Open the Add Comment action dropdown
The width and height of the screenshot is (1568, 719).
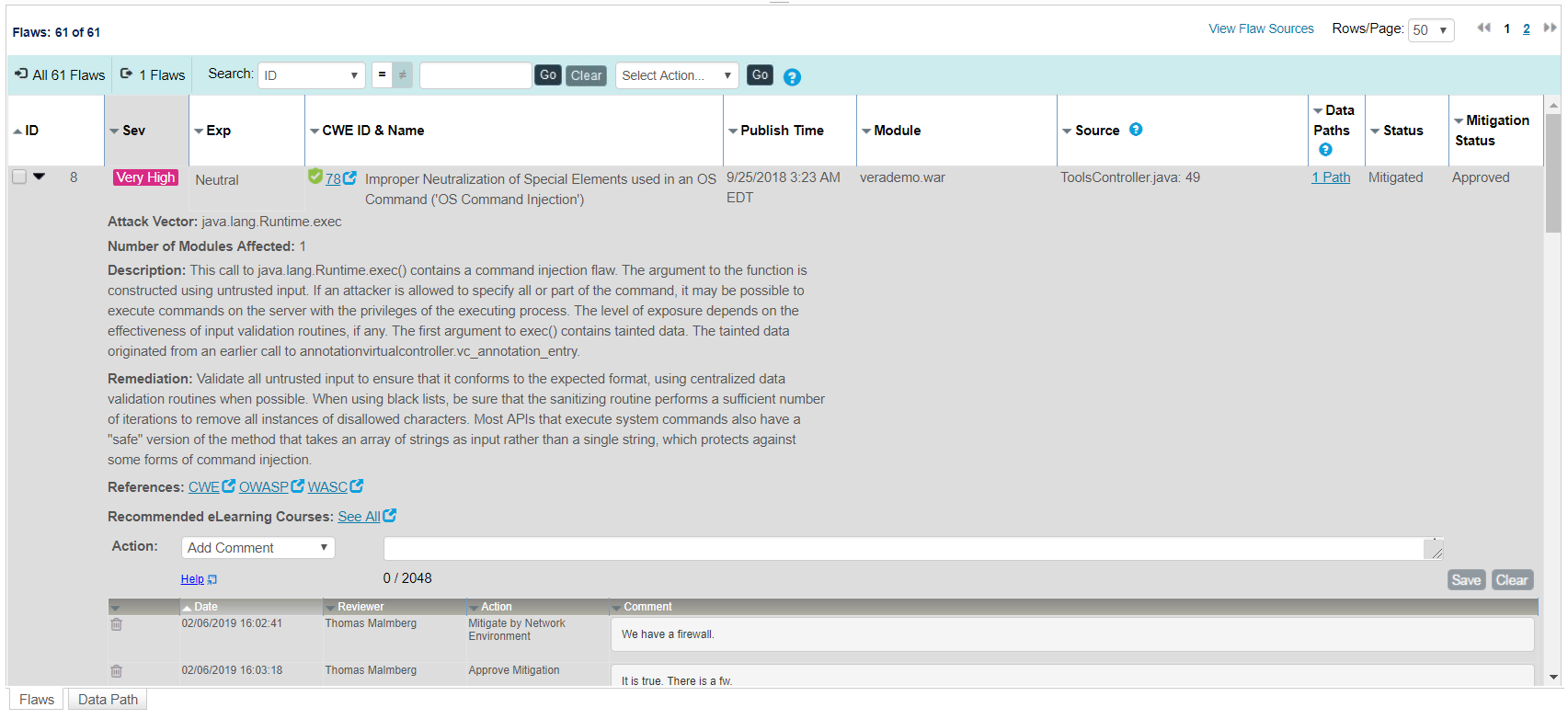pyautogui.click(x=258, y=548)
